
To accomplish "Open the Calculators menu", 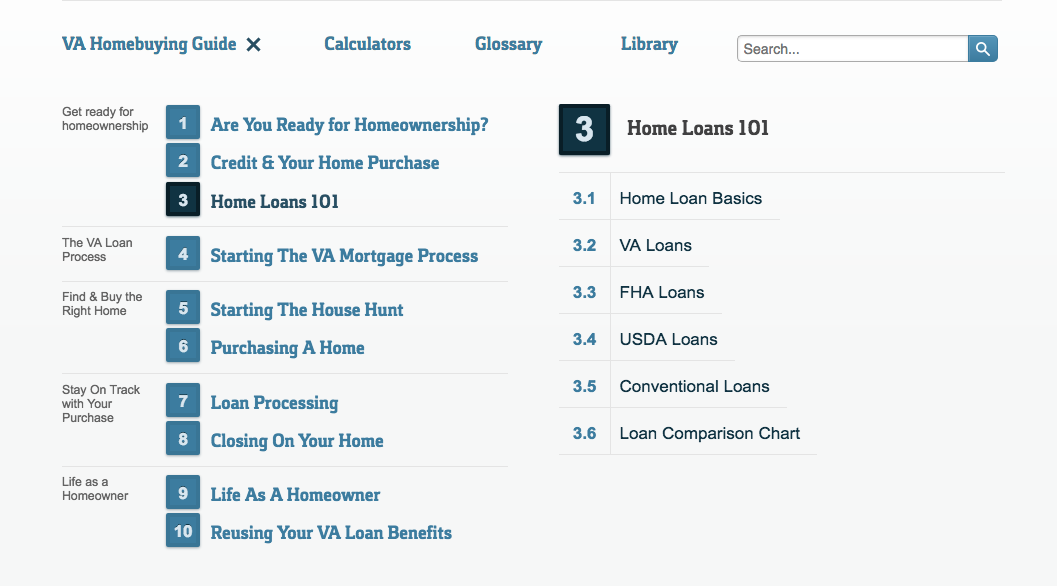I will [x=367, y=44].
